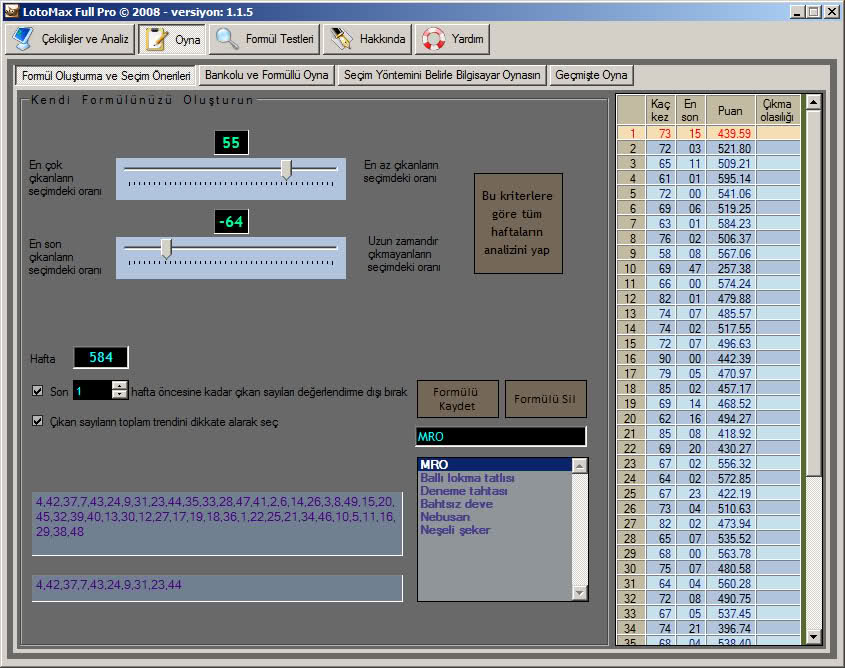The height and width of the screenshot is (668, 845).
Task: Click the short list 4,42,37,7,43,24,9,31,23,44
Action: tap(217, 588)
